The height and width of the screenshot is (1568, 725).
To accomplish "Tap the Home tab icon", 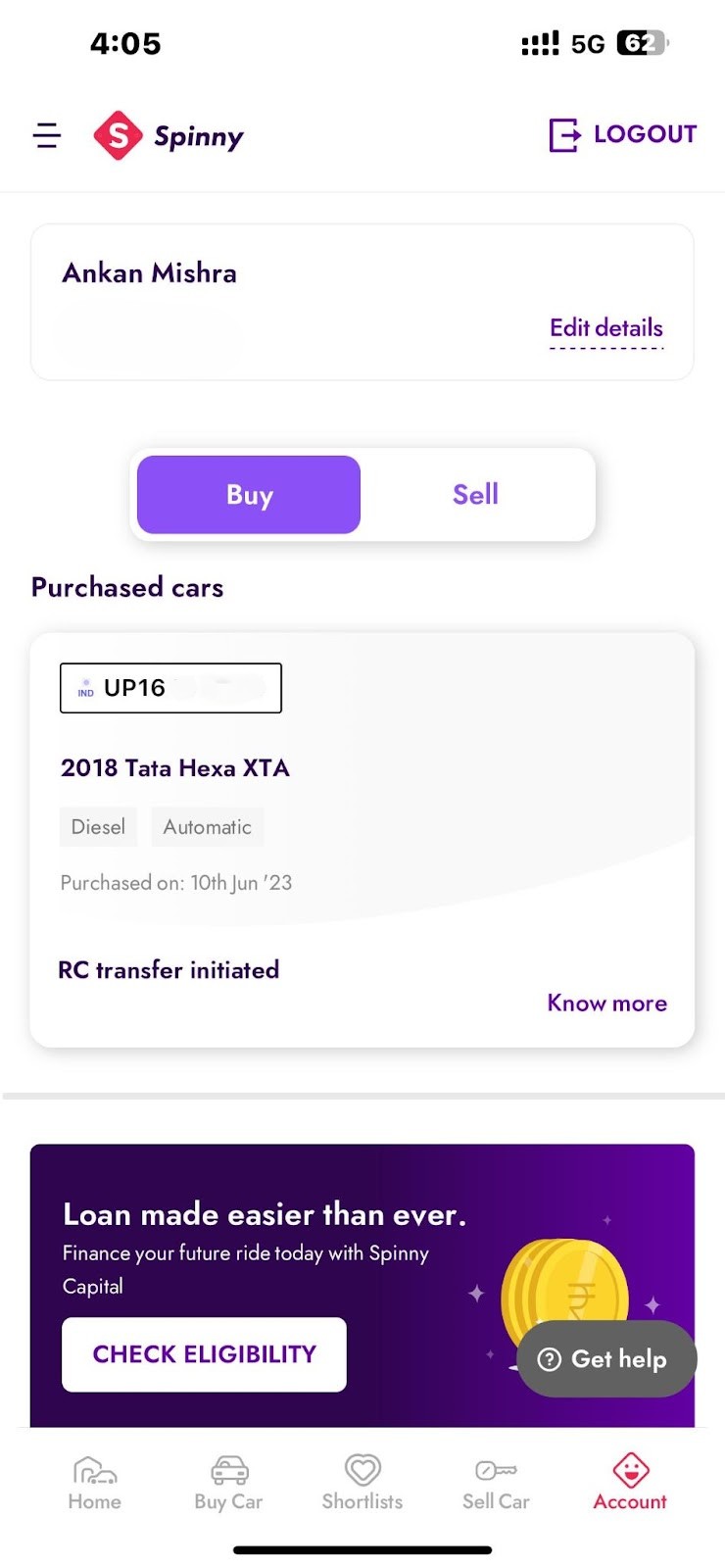I will coord(95,1471).
